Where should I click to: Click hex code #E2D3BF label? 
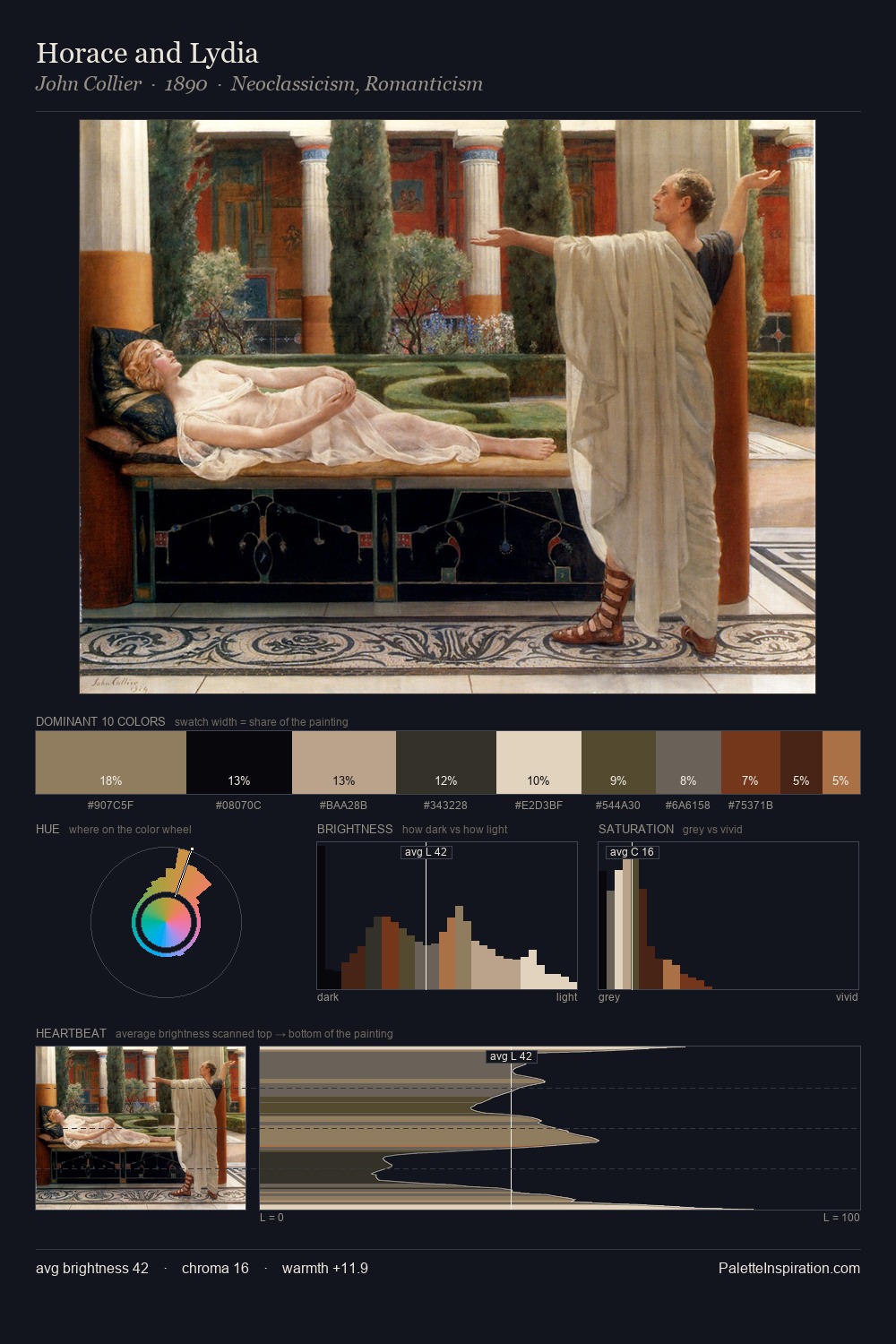click(538, 806)
